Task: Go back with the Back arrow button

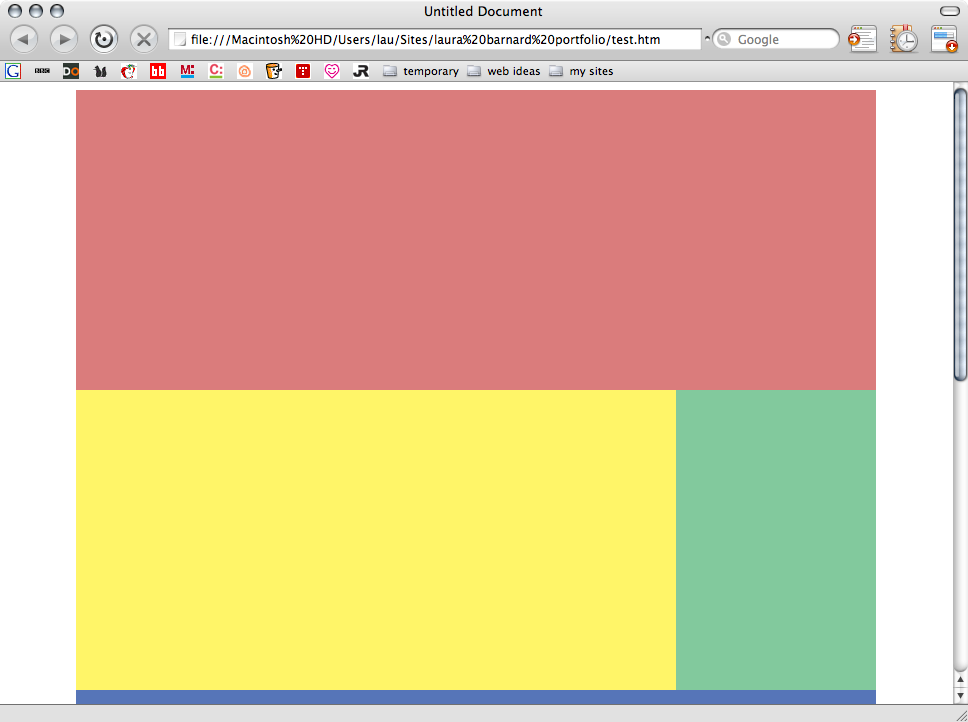Action: [24, 39]
